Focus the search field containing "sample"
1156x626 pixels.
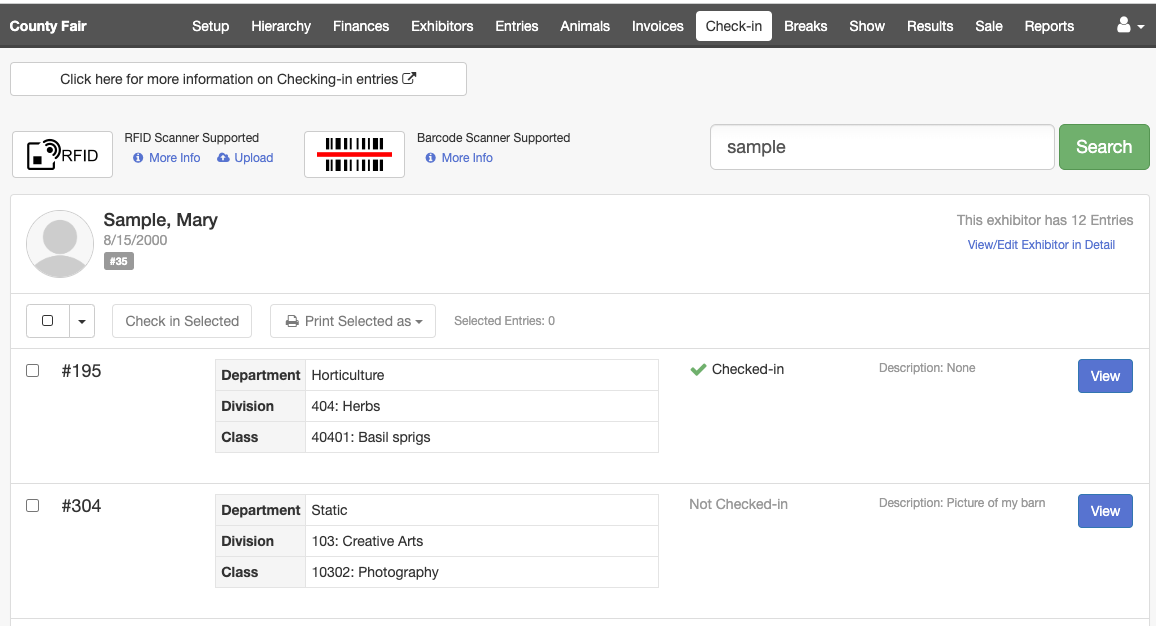(882, 147)
